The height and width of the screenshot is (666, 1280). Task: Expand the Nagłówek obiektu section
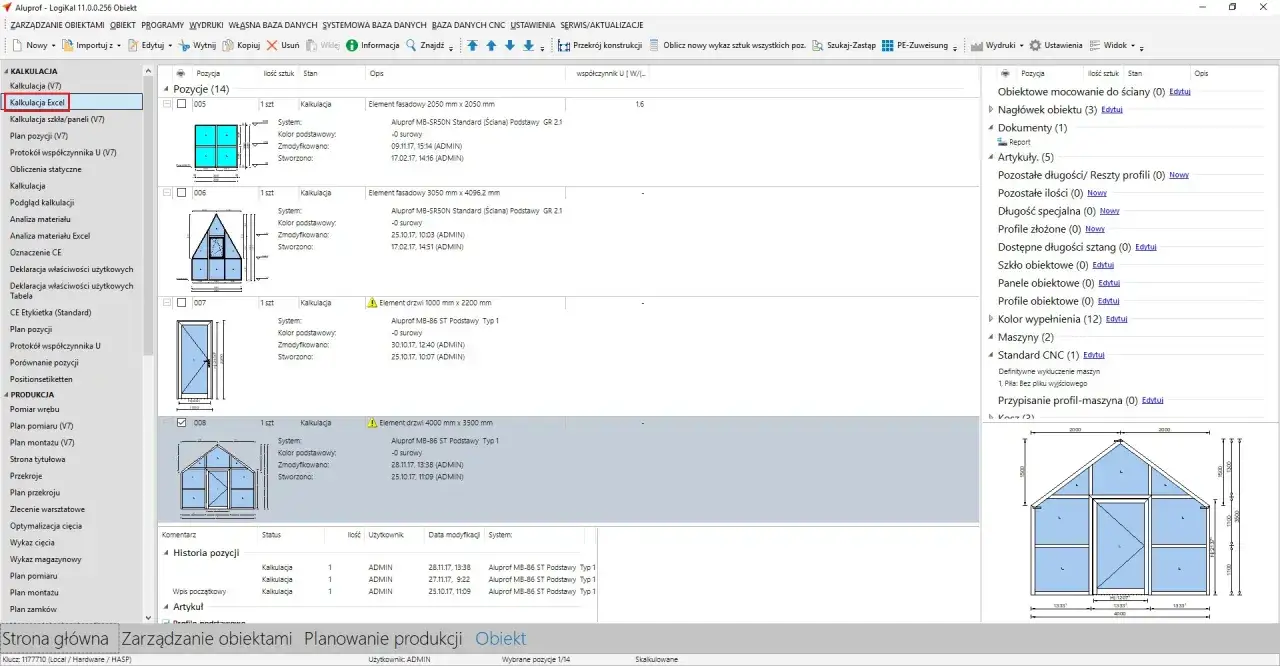991,109
